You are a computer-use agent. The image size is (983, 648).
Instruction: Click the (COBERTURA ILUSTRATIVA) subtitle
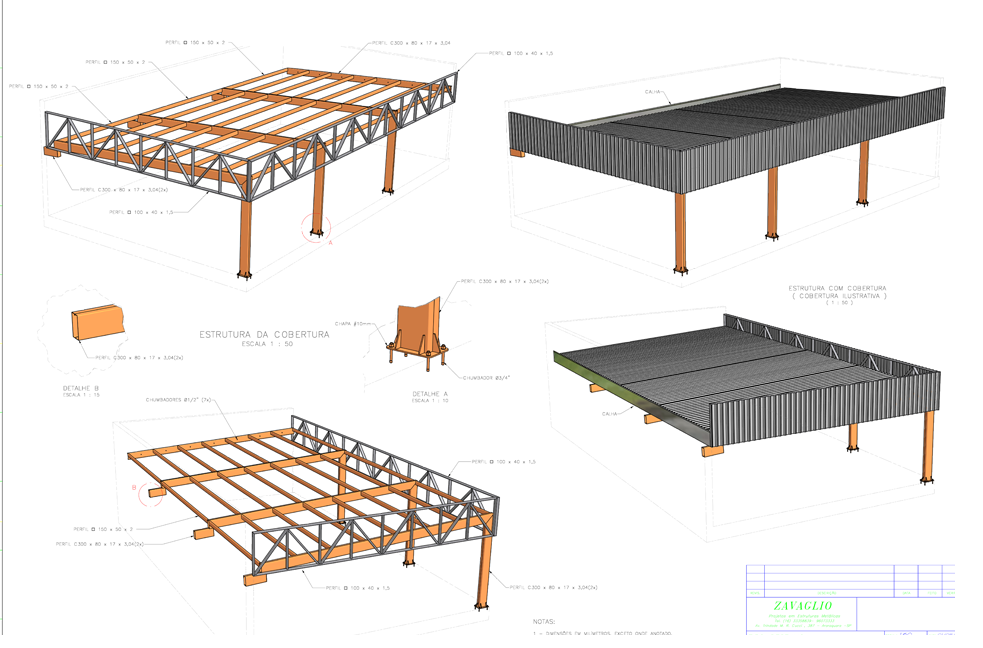(838, 297)
